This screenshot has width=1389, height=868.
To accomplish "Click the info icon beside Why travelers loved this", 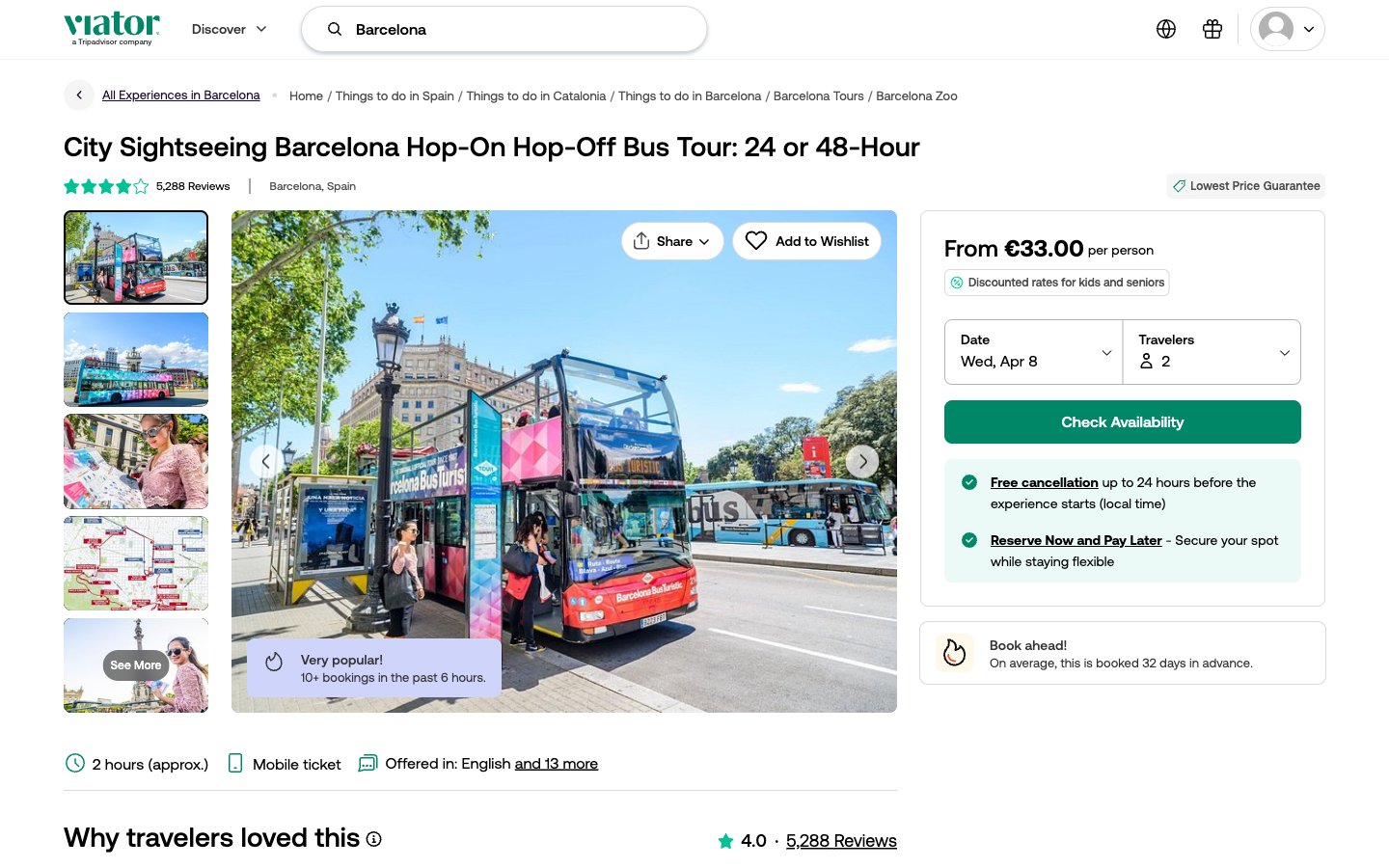I will click(374, 839).
